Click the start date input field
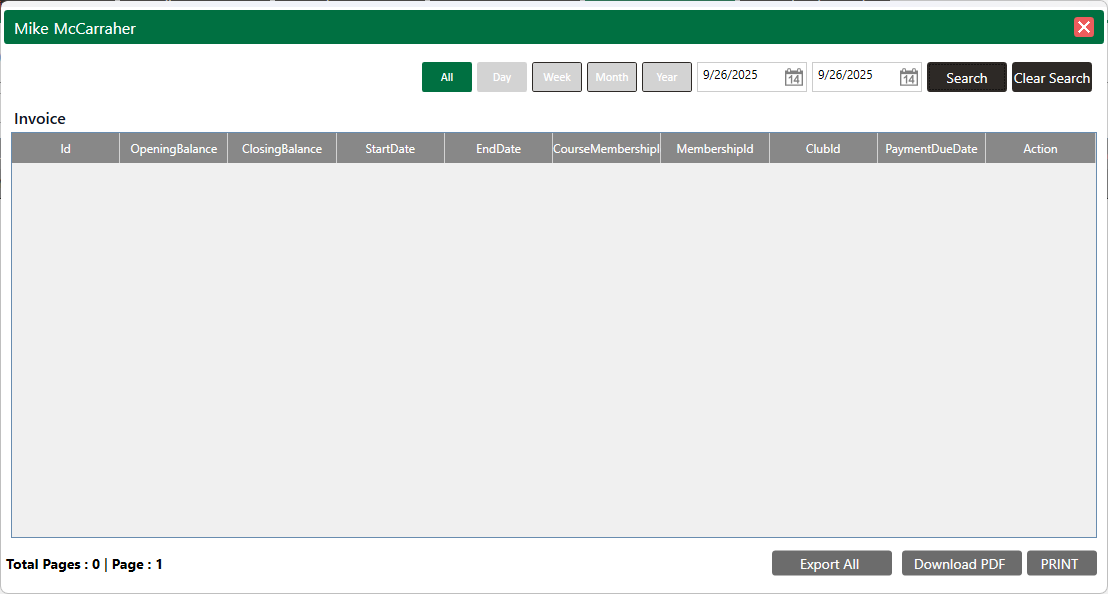The image size is (1108, 594). (x=738, y=76)
